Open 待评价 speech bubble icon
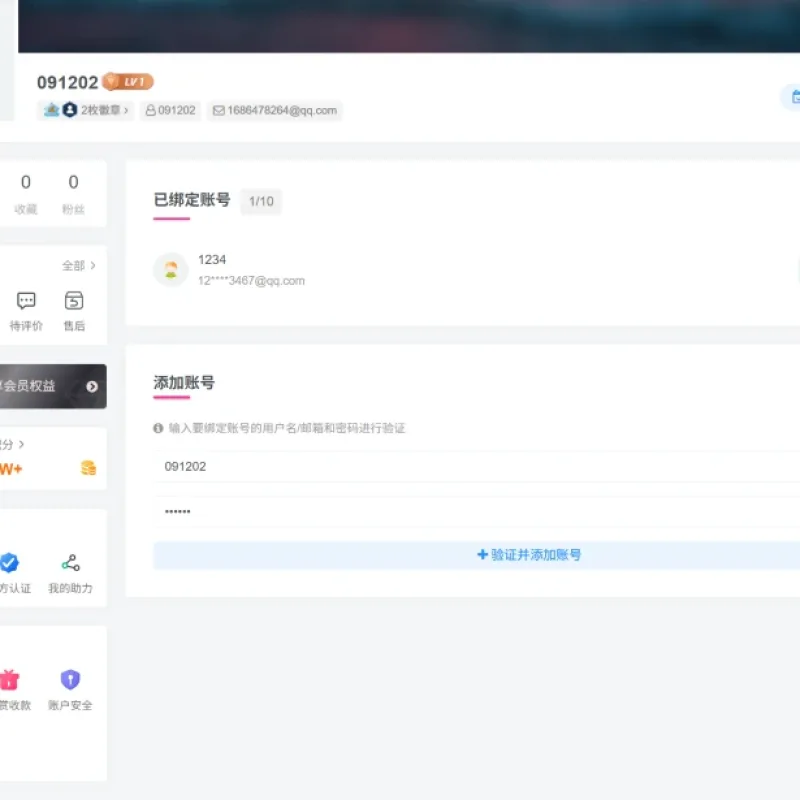 (x=26, y=301)
